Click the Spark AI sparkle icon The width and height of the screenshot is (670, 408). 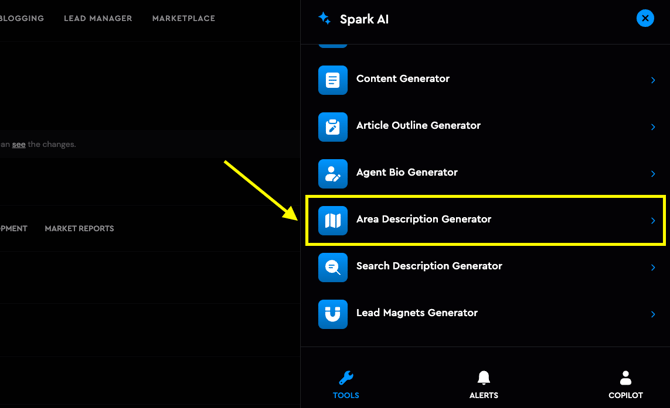click(x=324, y=18)
